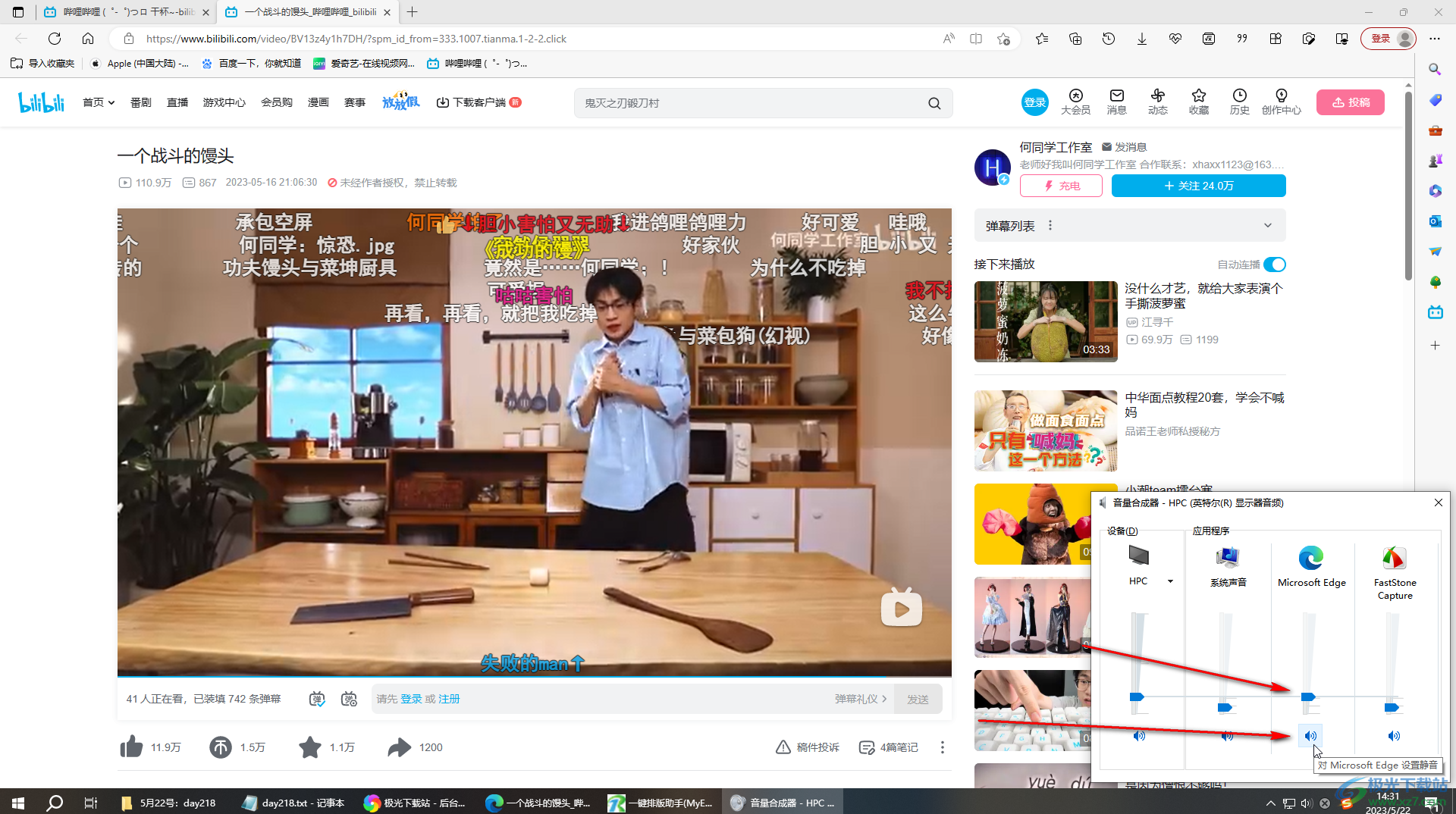Favorite the video with star icon below player
Viewport: 1456px width, 814px height.
pos(309,747)
